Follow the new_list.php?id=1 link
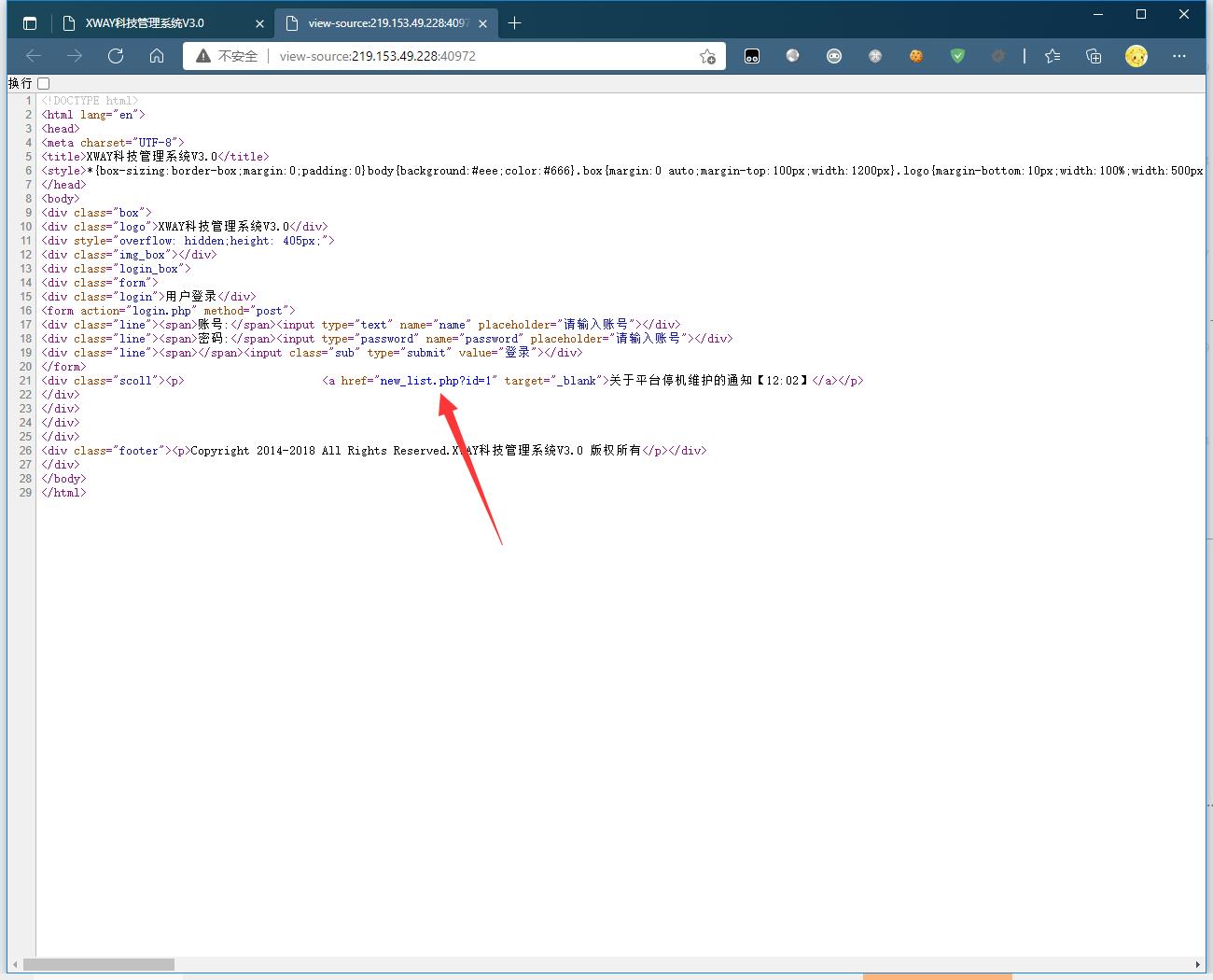This screenshot has height=980, width=1213. (436, 381)
